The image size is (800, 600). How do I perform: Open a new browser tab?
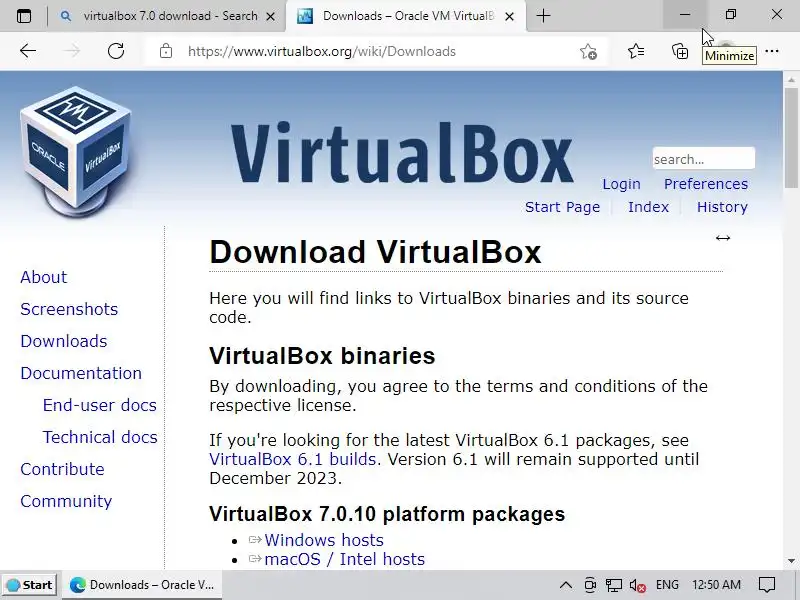pyautogui.click(x=543, y=16)
